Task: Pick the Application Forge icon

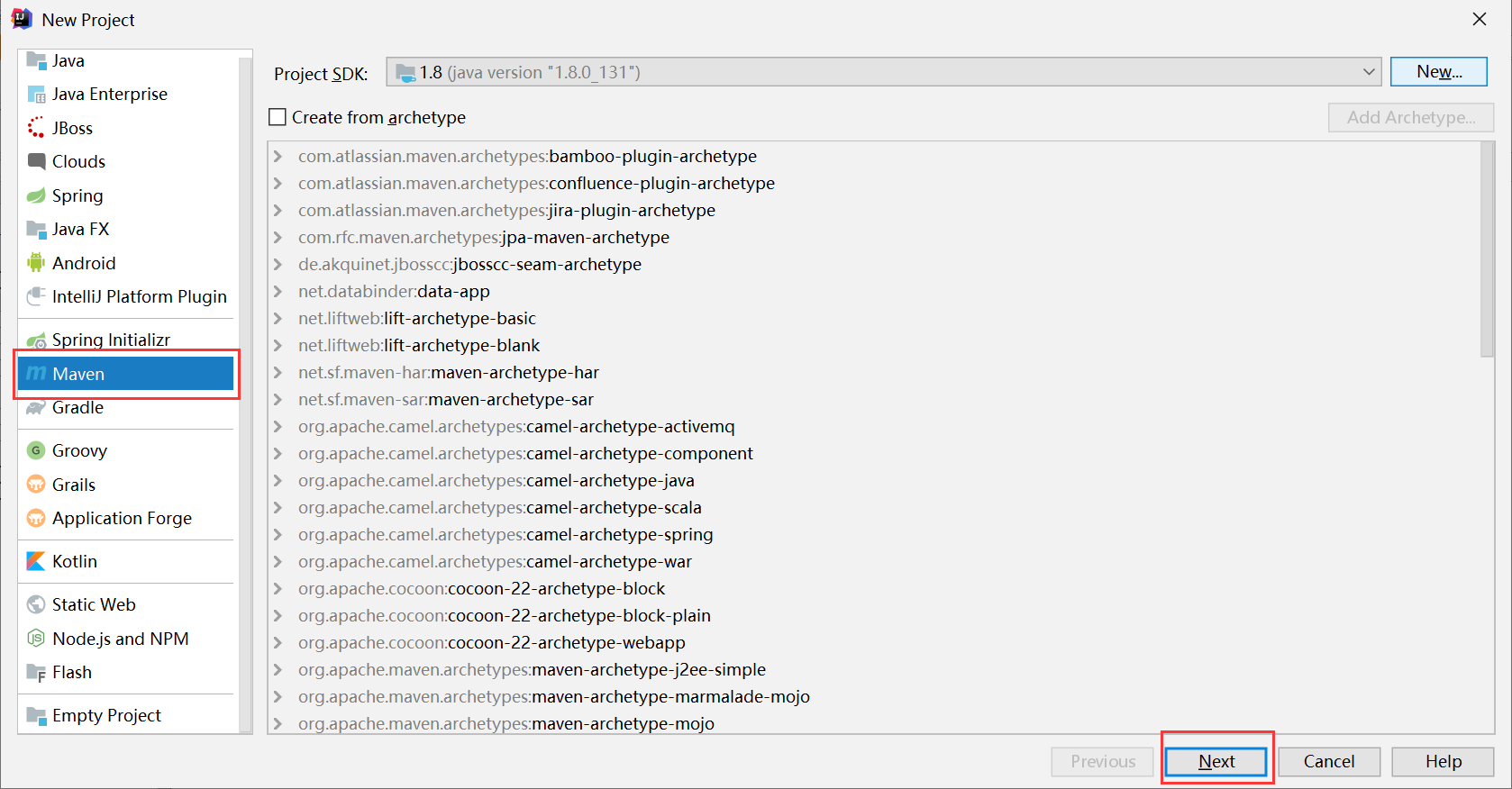Action: (36, 518)
